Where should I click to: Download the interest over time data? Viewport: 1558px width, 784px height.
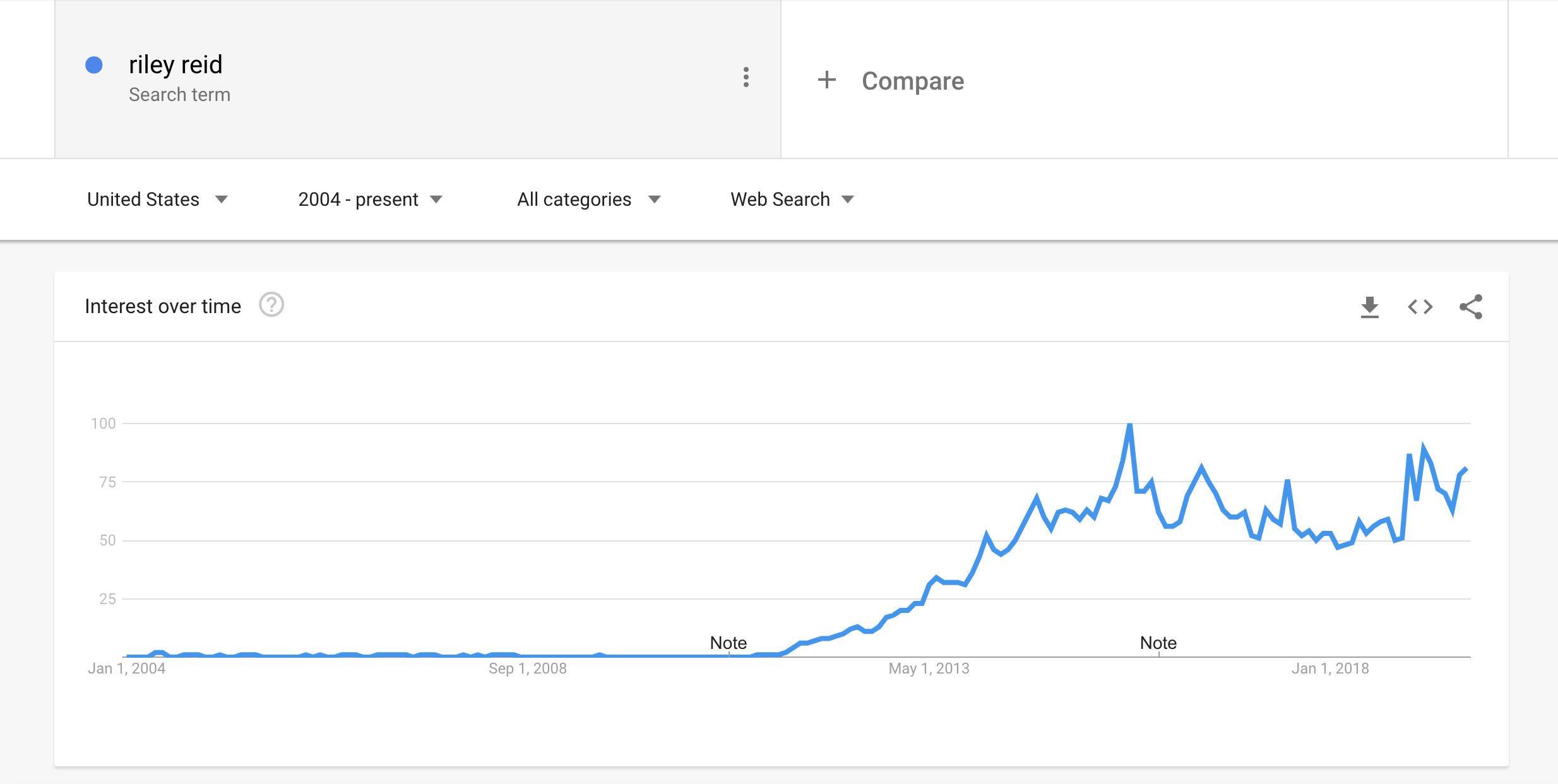(x=1369, y=307)
